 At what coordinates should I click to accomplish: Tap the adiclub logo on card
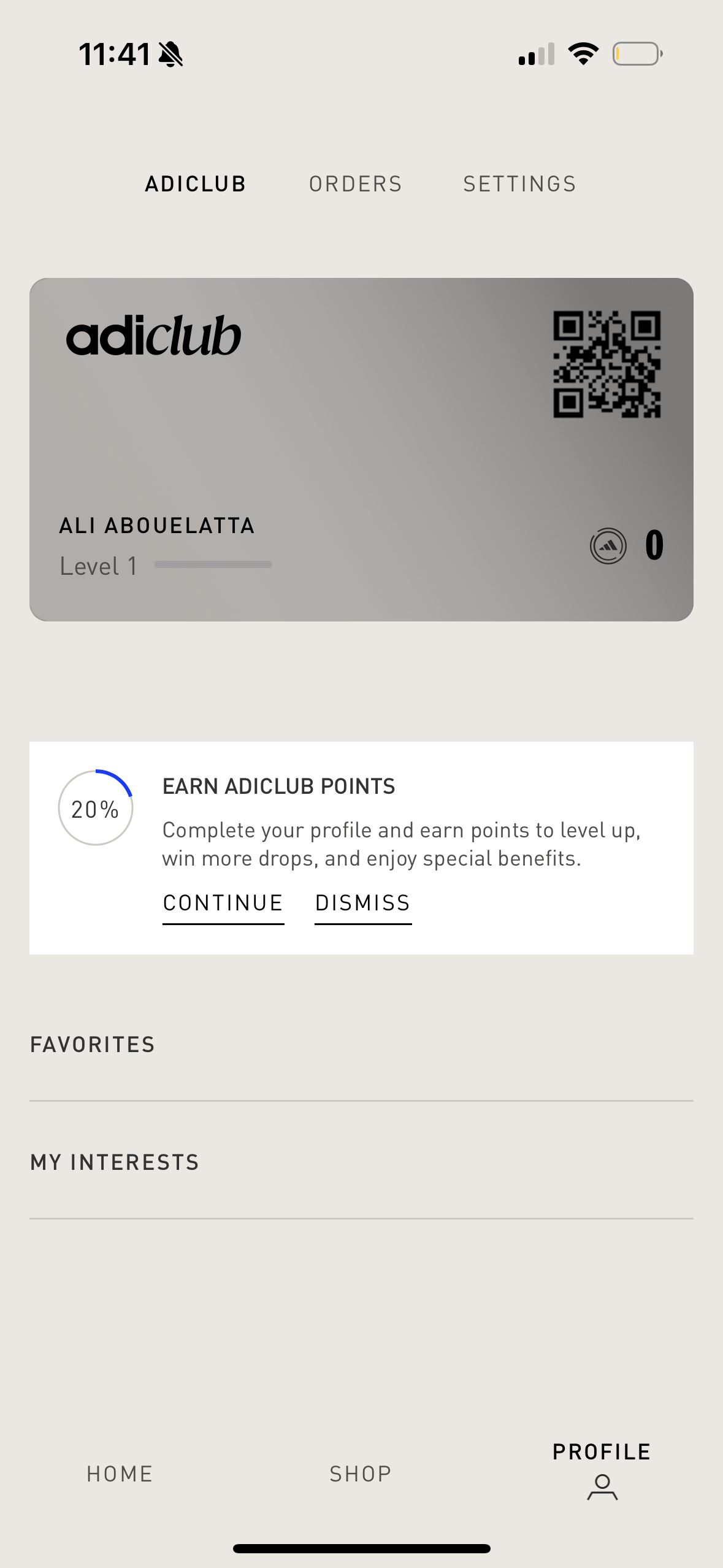click(x=153, y=336)
